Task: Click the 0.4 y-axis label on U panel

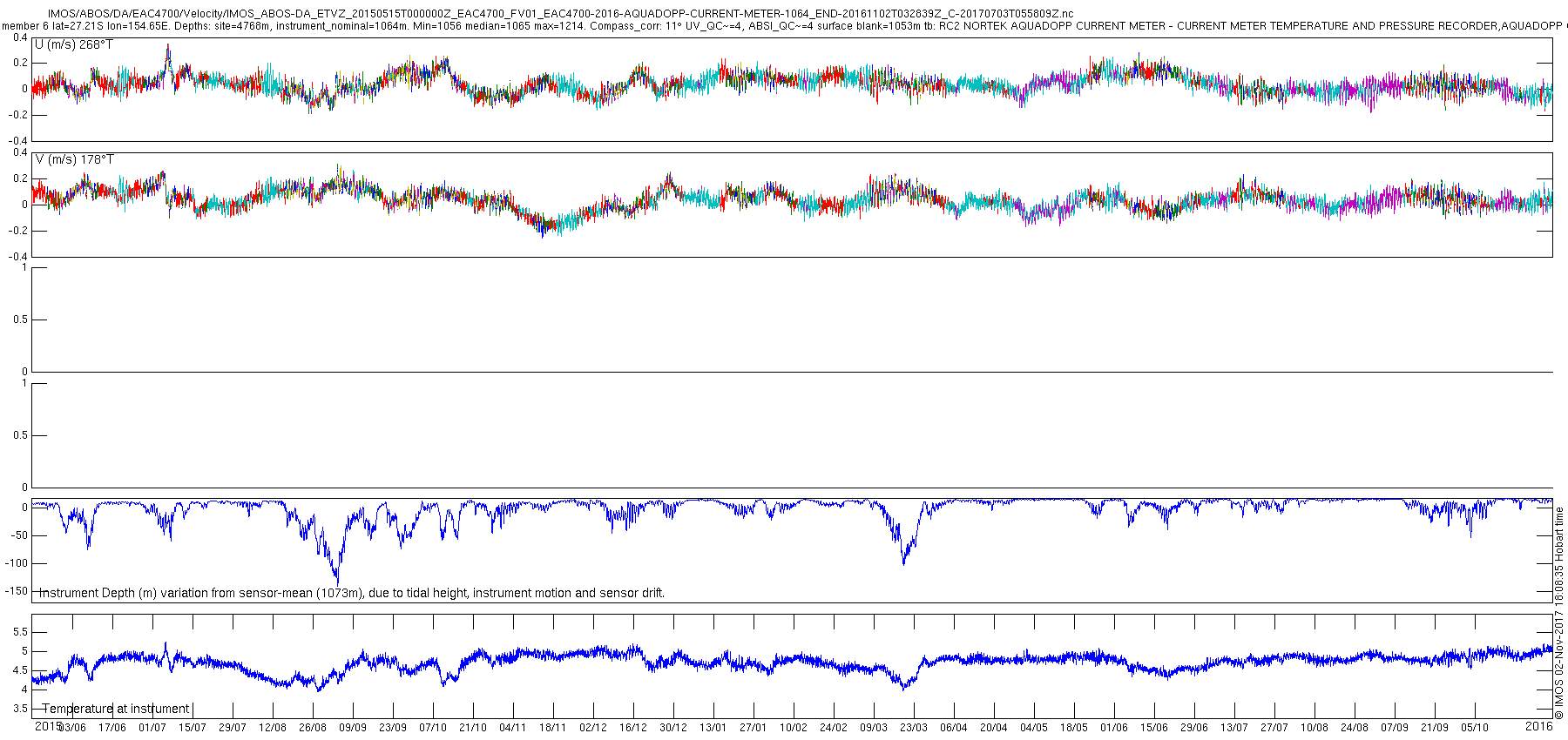Action: tap(20, 37)
